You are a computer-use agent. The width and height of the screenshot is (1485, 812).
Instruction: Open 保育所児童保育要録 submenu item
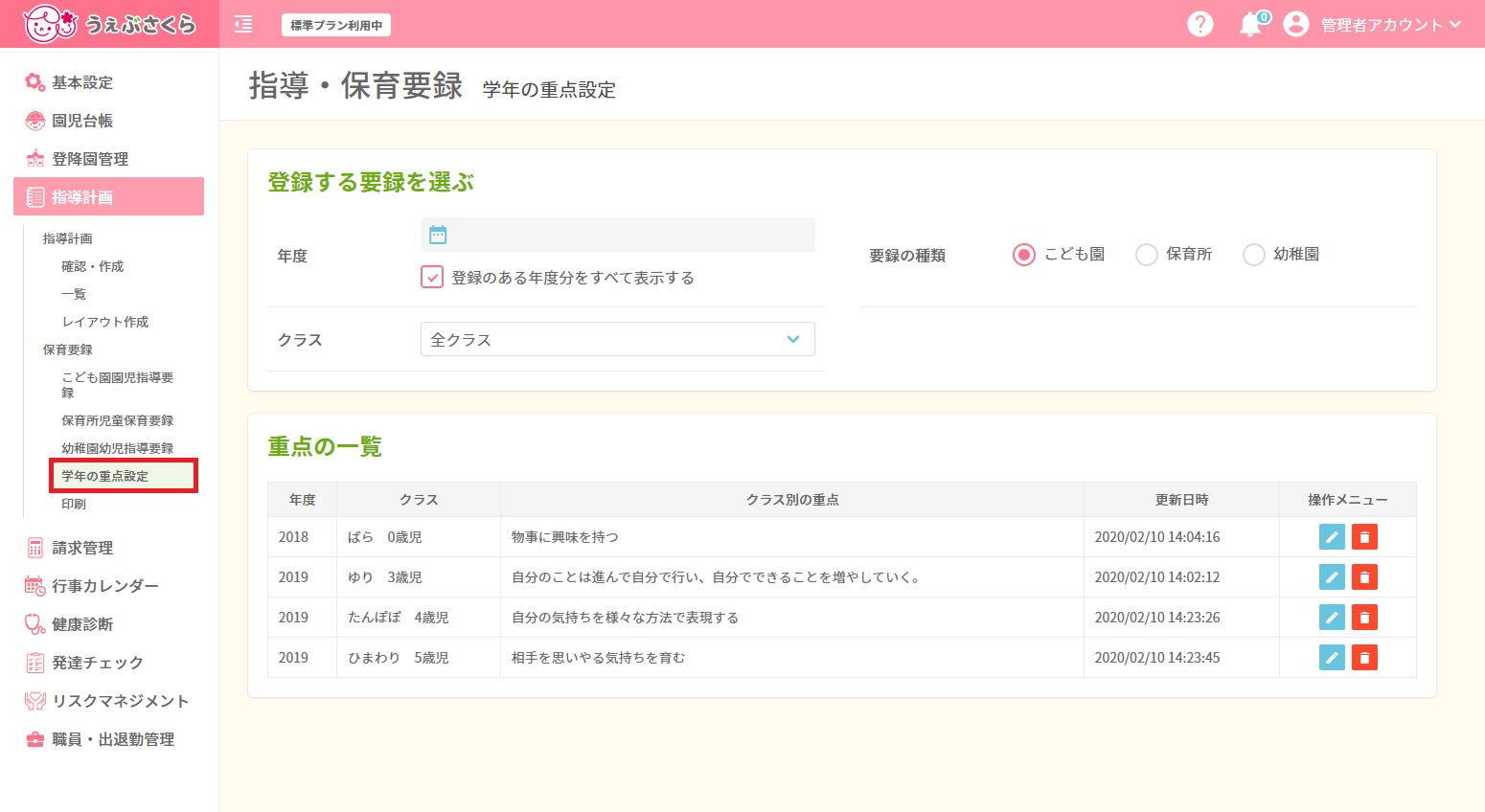click(118, 420)
